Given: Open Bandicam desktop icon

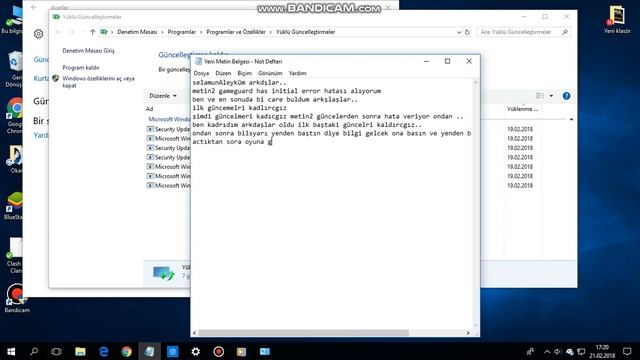Looking at the screenshot, I should coord(16,298).
